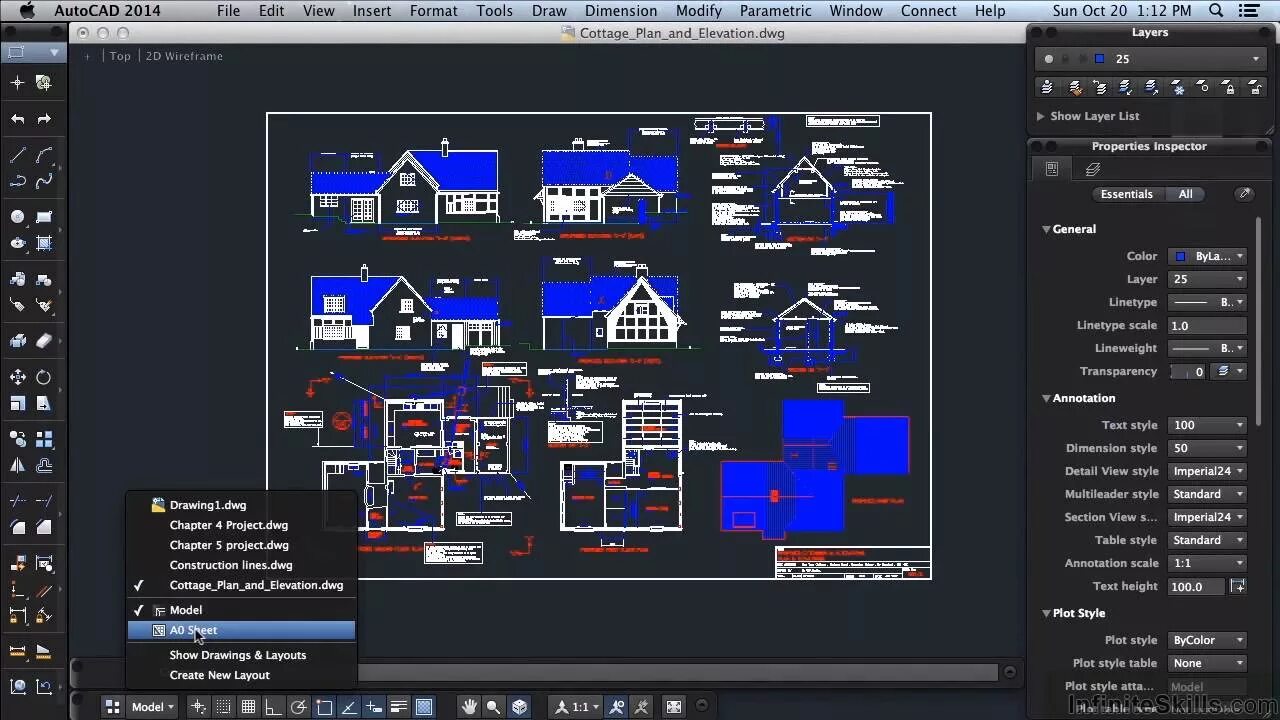Select the Array tool icon
Viewport: 1280px width, 720px height.
click(44, 439)
